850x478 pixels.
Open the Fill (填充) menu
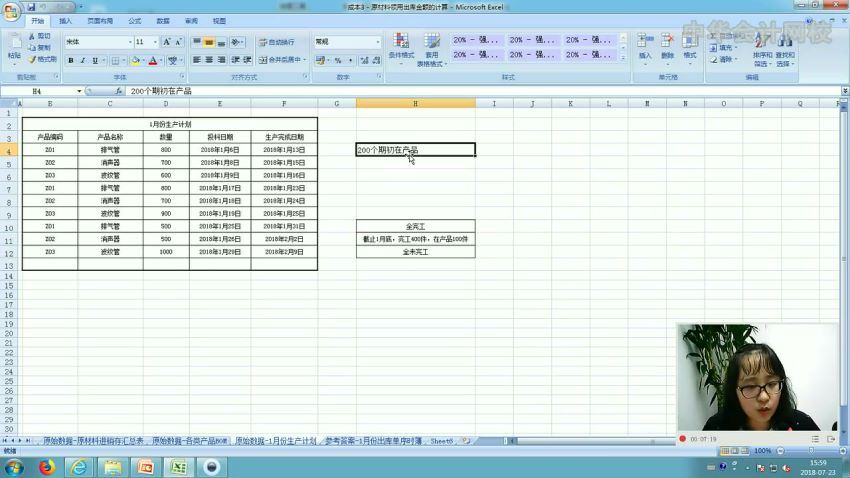pos(723,48)
